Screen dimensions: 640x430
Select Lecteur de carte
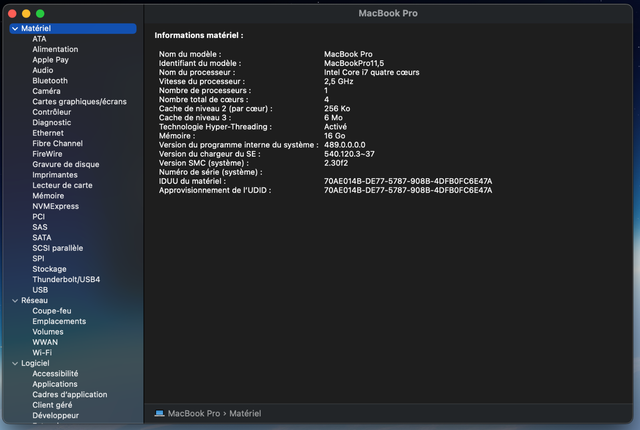(62, 186)
